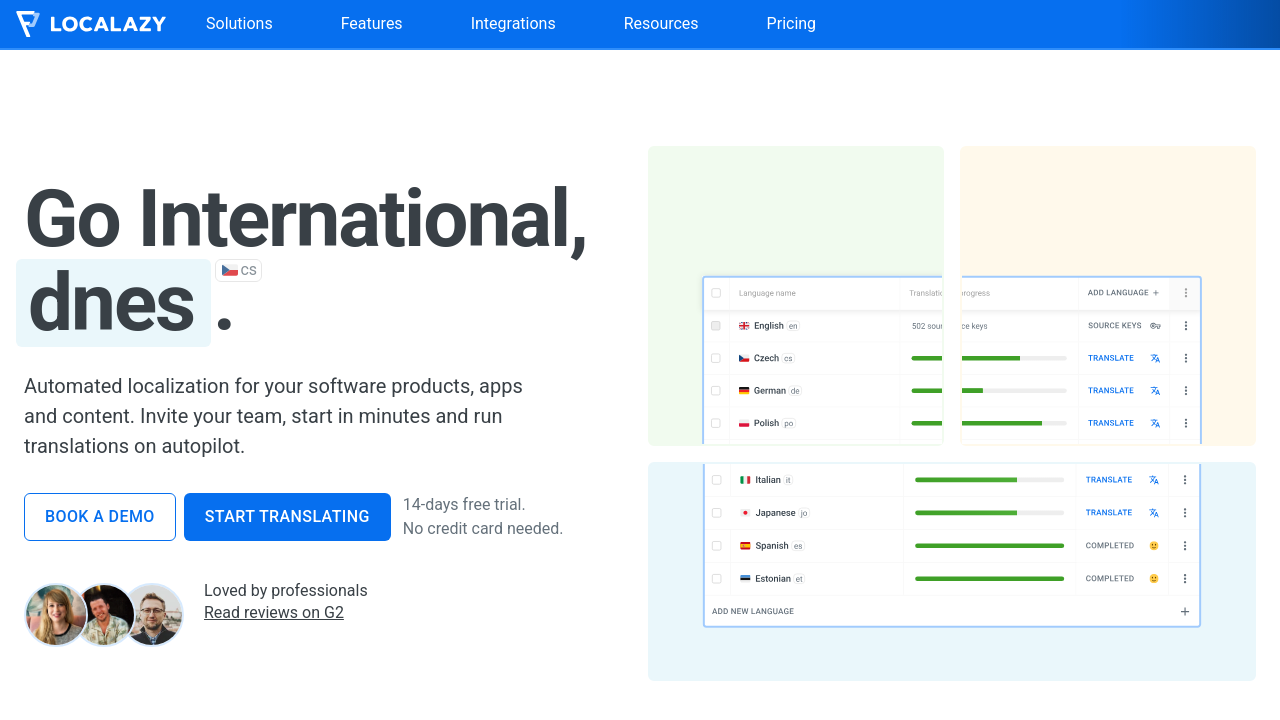Click the Add New Language text

pyautogui.click(x=753, y=611)
